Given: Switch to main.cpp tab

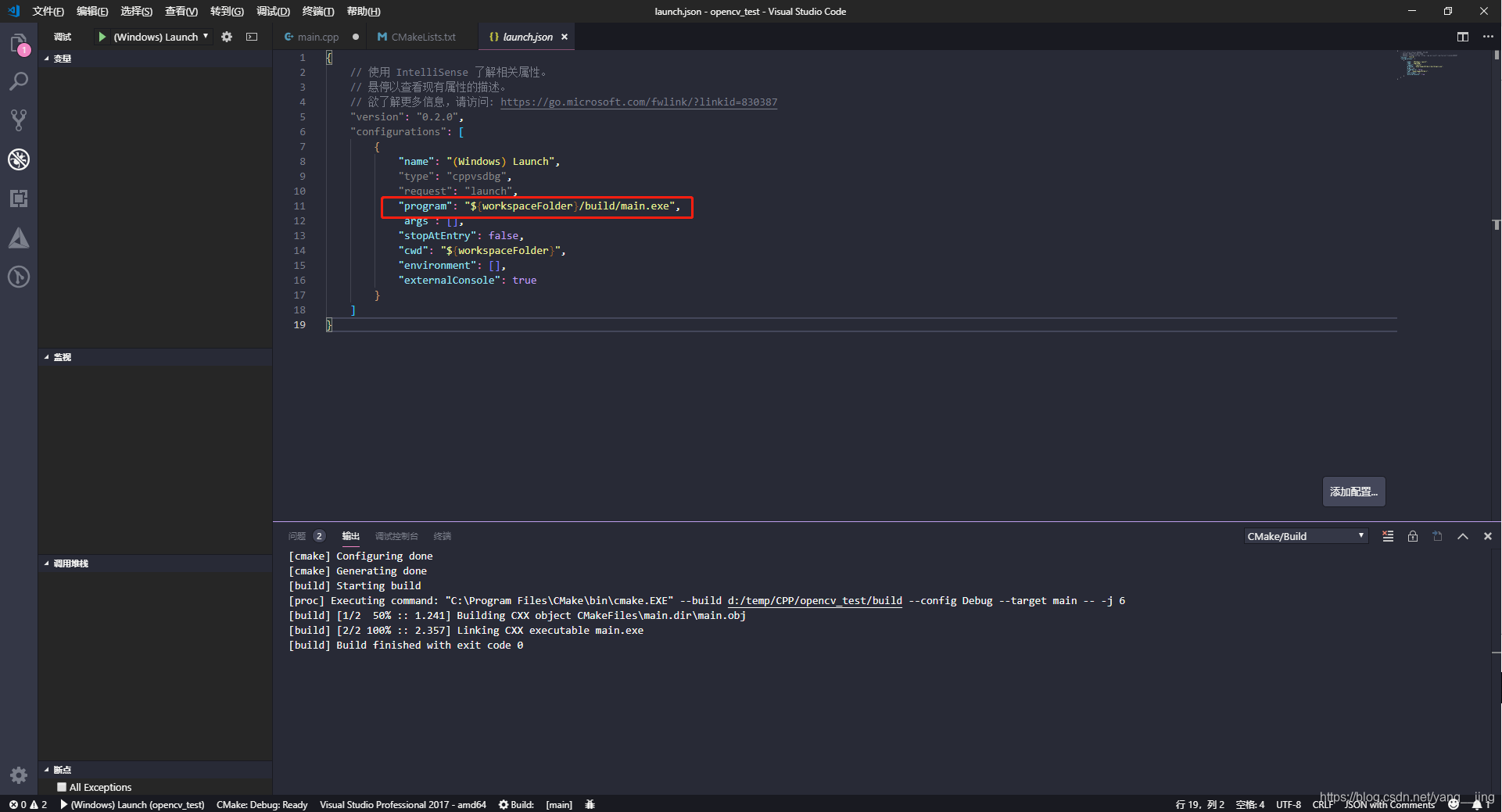Looking at the screenshot, I should pos(318,37).
